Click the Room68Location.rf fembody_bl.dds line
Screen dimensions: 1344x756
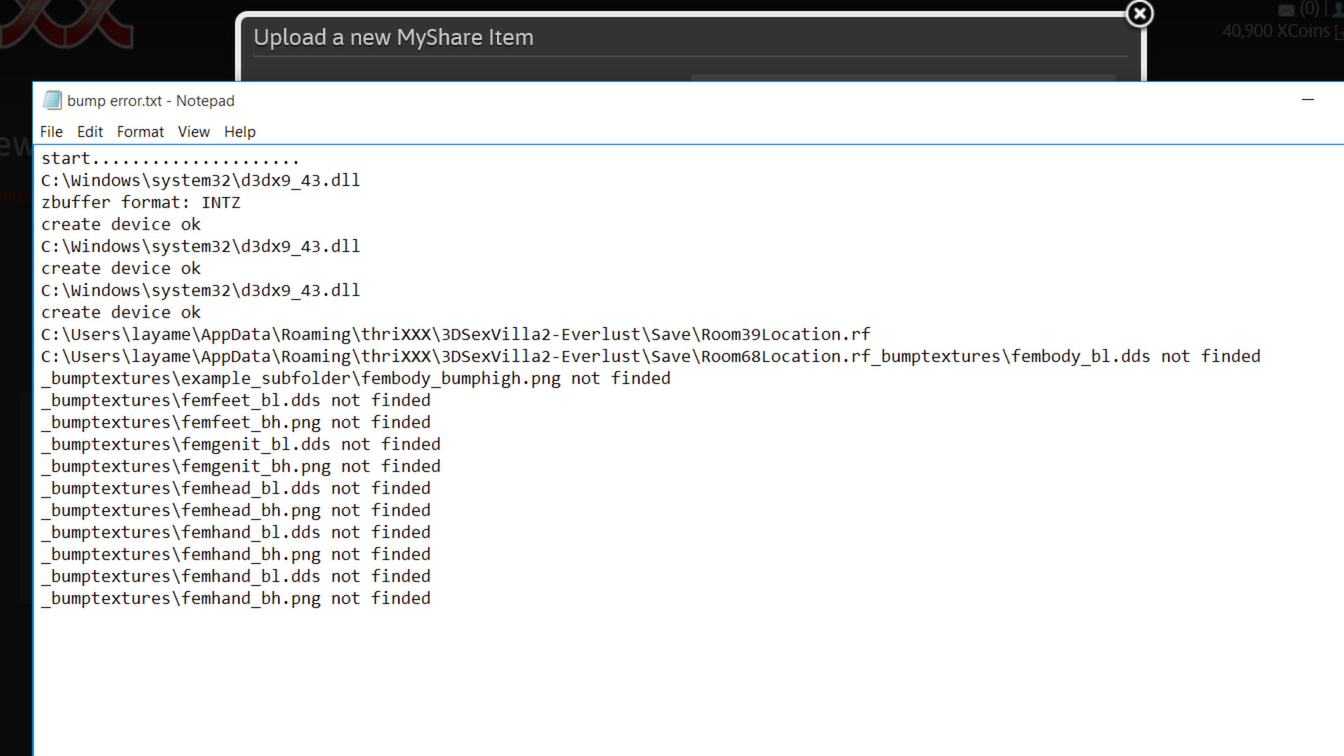(x=651, y=356)
